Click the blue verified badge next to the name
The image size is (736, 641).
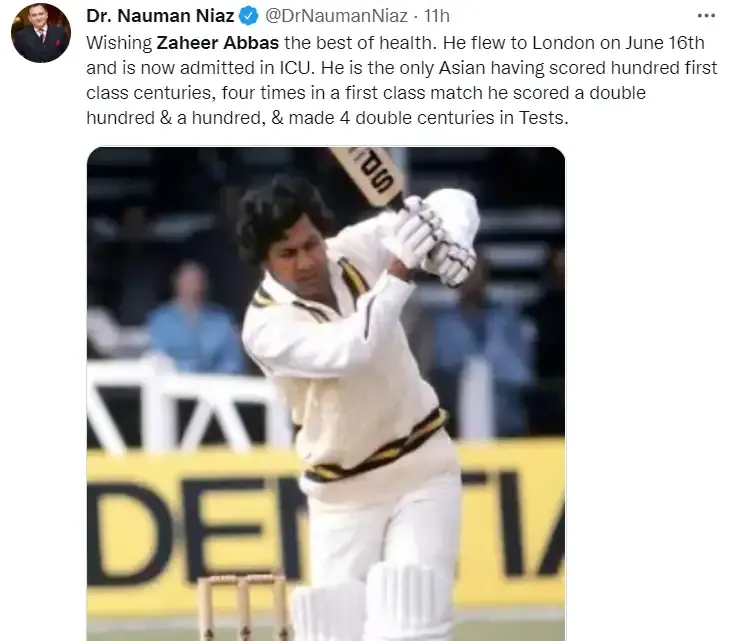coord(249,16)
